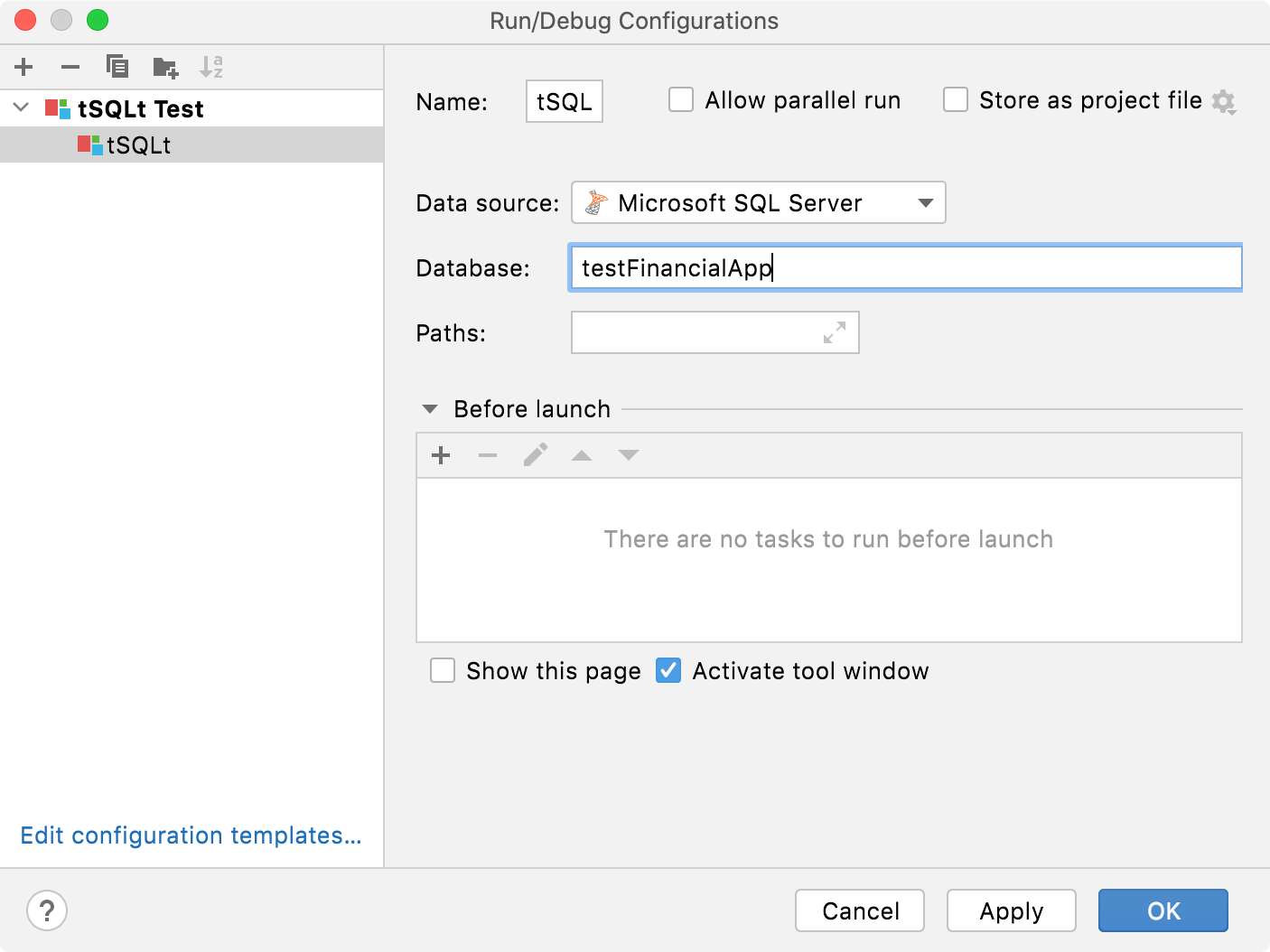Apply the configuration changes
1270x952 pixels.
(x=1011, y=910)
